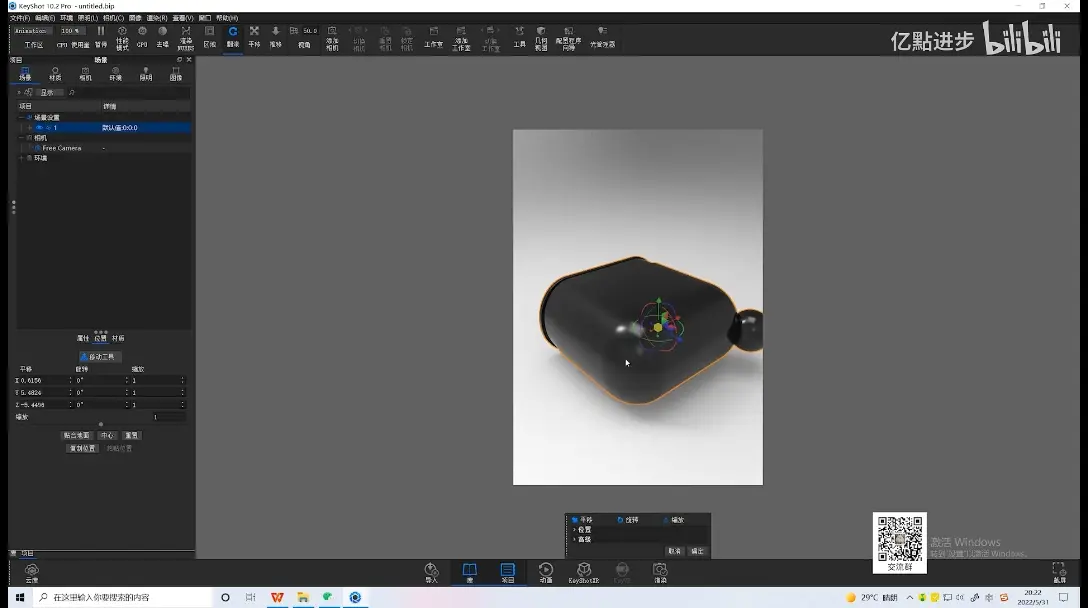Toggle the Move Tool (移动工具) button
This screenshot has height=608, width=1088.
pos(101,357)
